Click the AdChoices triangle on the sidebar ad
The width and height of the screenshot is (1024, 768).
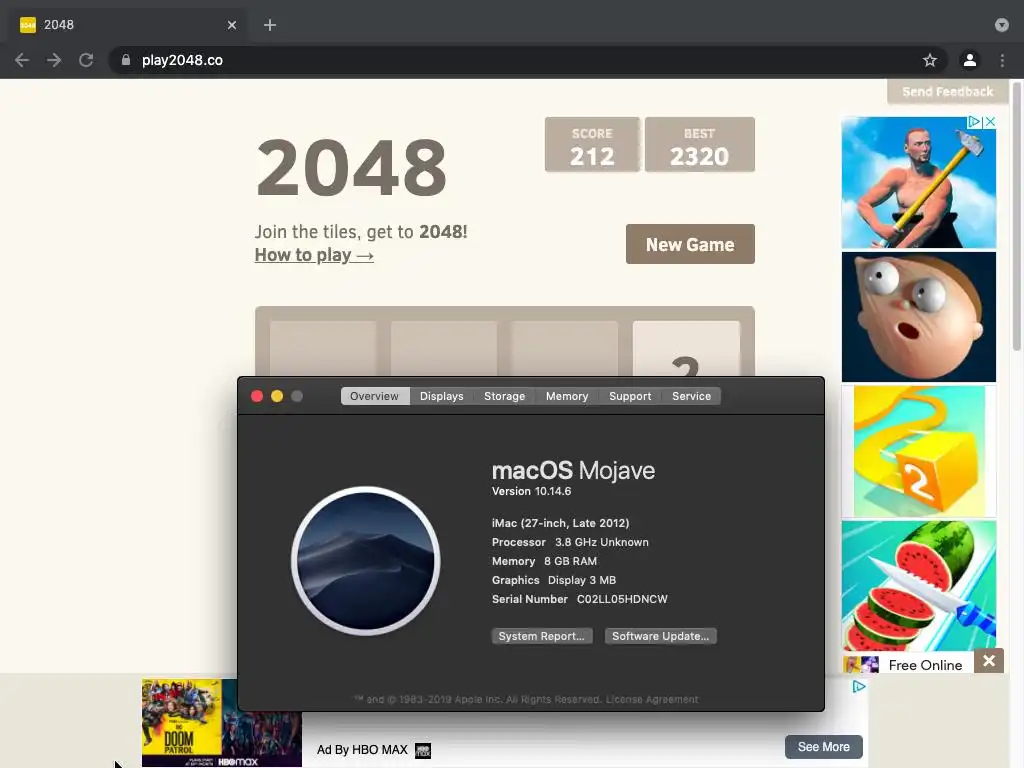pyautogui.click(x=974, y=121)
